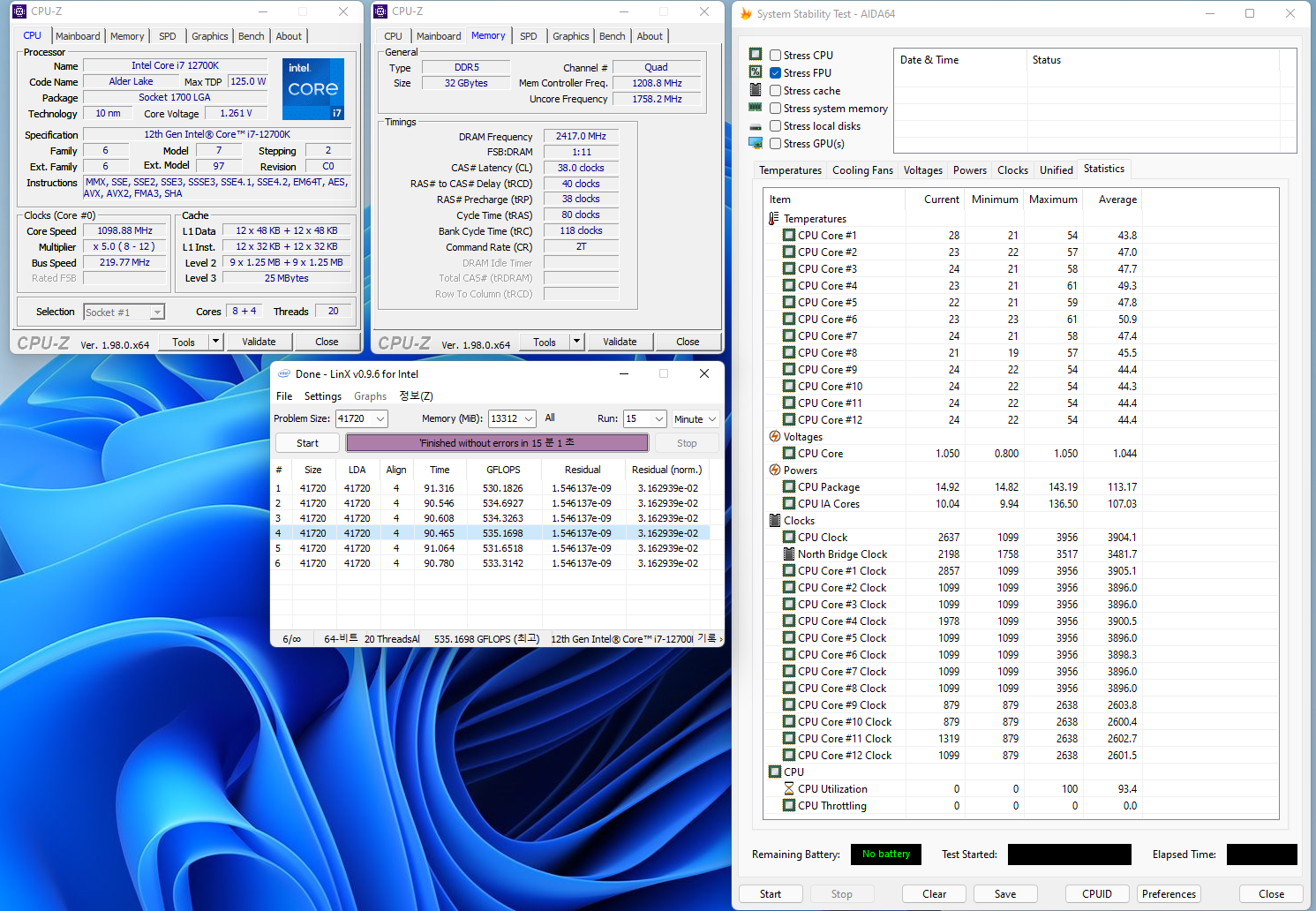Viewport: 1316px width, 911px height.
Task: Click the AIDA64 flame title icon
Action: tap(746, 14)
